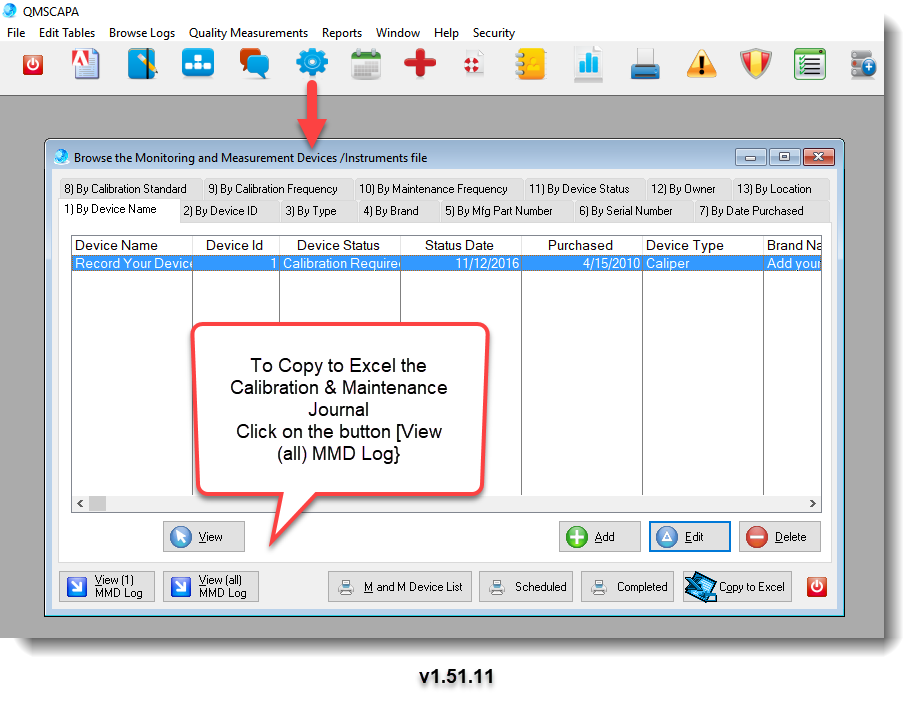Open the PDF document toolbar icon

coord(85,62)
